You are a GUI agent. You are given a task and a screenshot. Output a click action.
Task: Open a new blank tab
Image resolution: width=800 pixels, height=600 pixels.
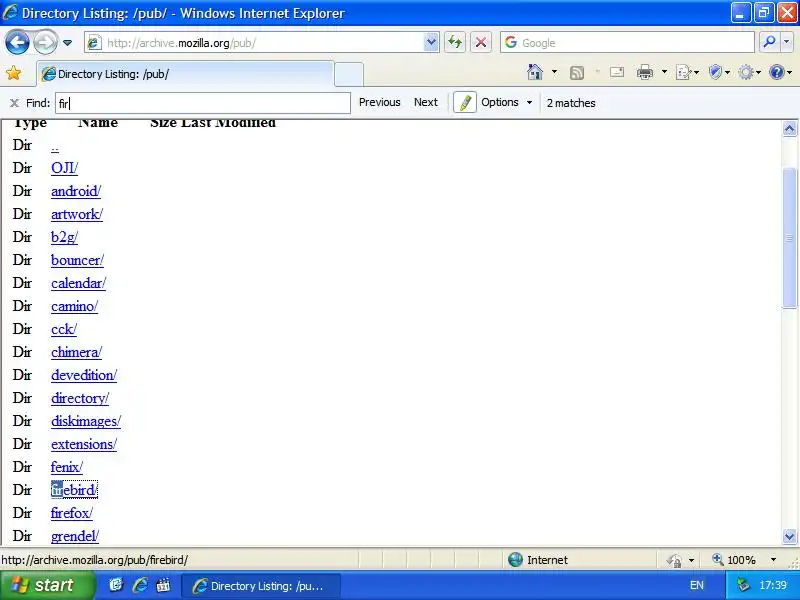[x=349, y=74]
